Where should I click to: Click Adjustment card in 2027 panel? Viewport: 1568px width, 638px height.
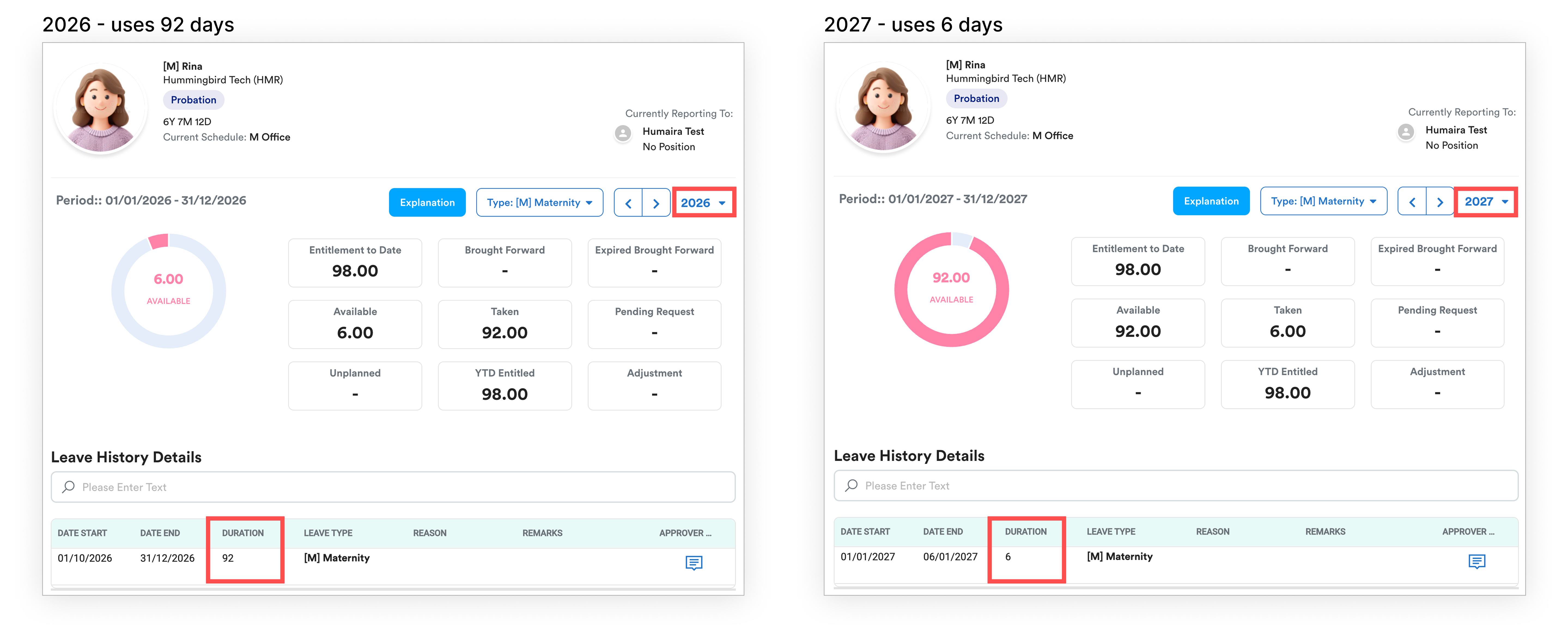point(1437,385)
